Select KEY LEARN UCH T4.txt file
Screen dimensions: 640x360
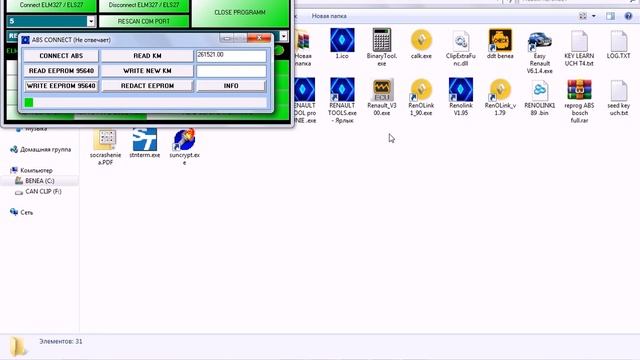click(579, 40)
